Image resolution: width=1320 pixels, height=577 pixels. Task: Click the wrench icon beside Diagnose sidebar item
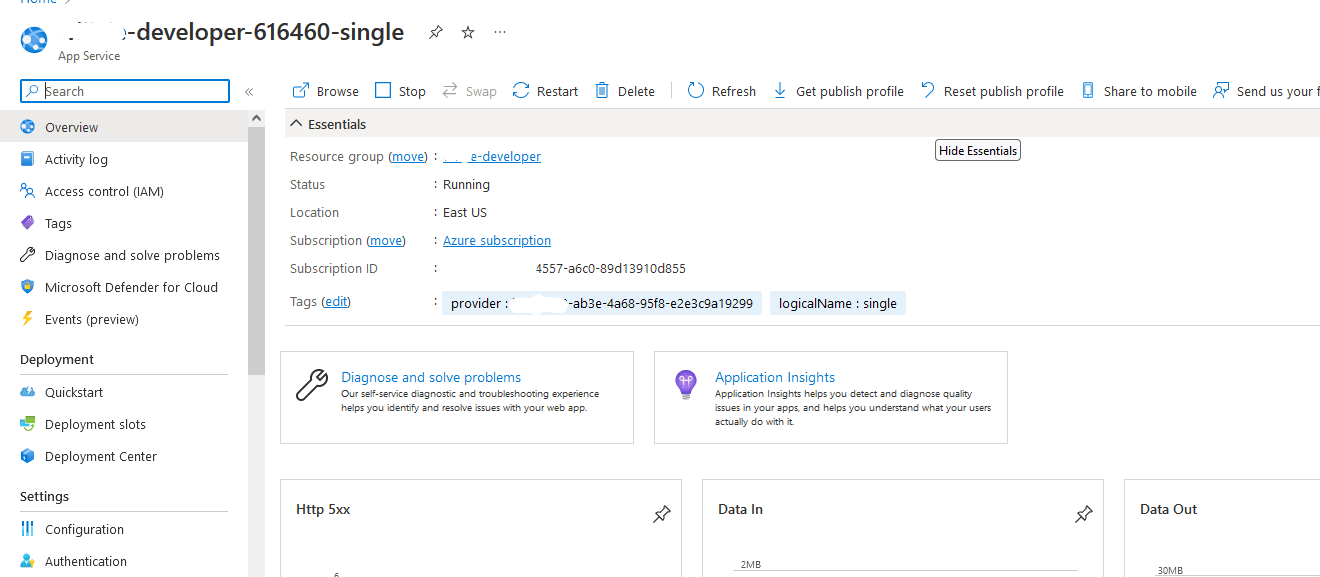27,255
